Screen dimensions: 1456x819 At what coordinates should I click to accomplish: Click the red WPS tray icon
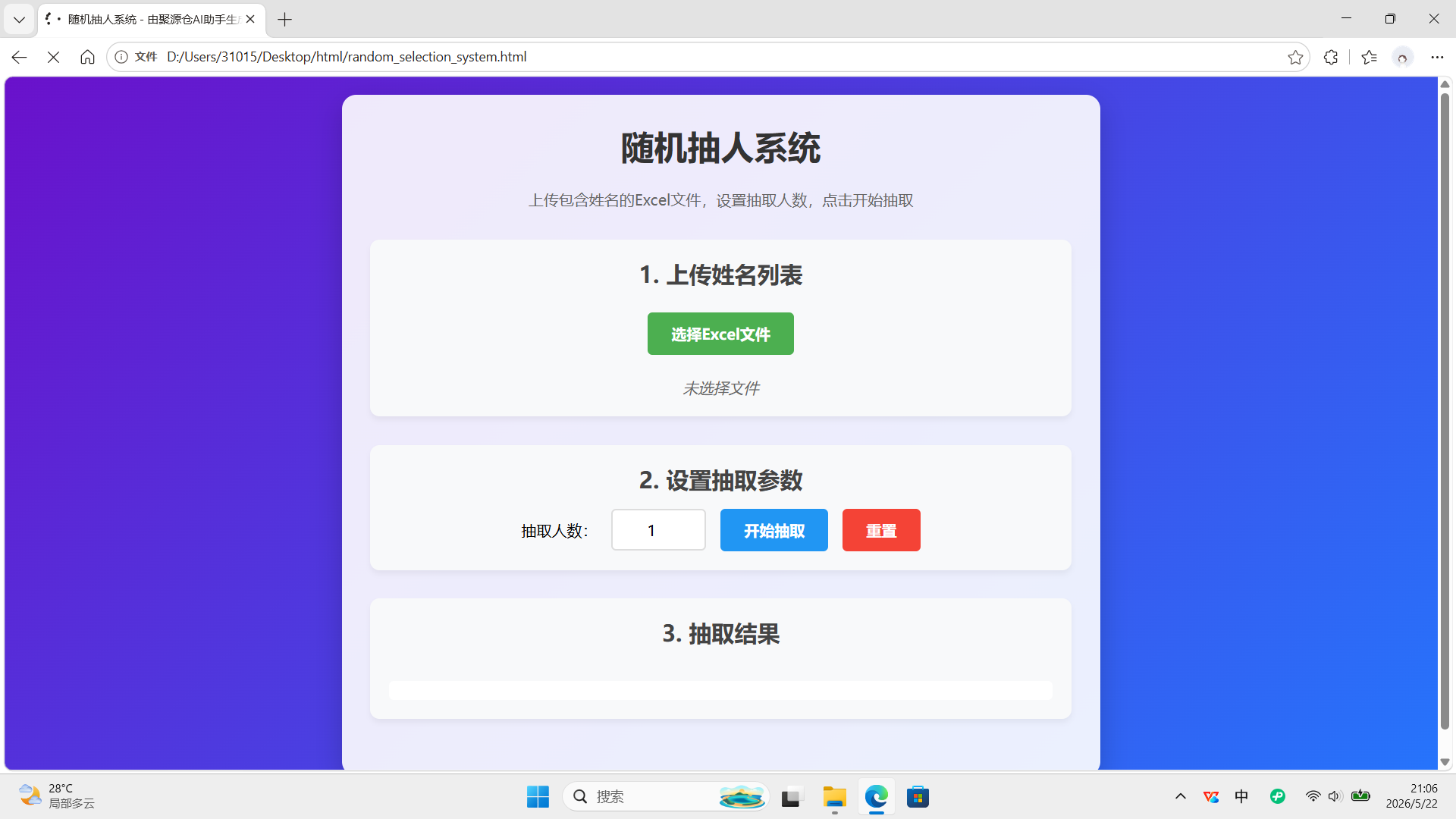1211,796
